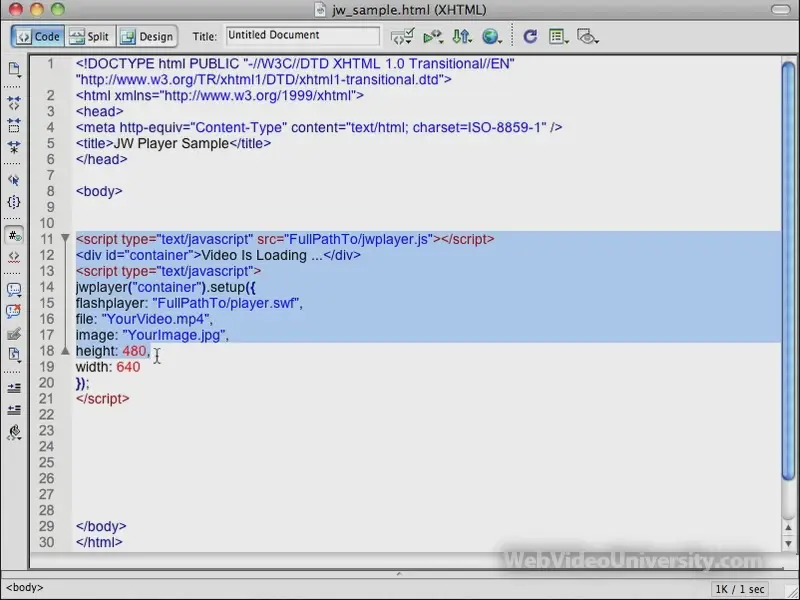The image size is (800, 600).
Task: Switch to Split view
Action: tap(90, 37)
